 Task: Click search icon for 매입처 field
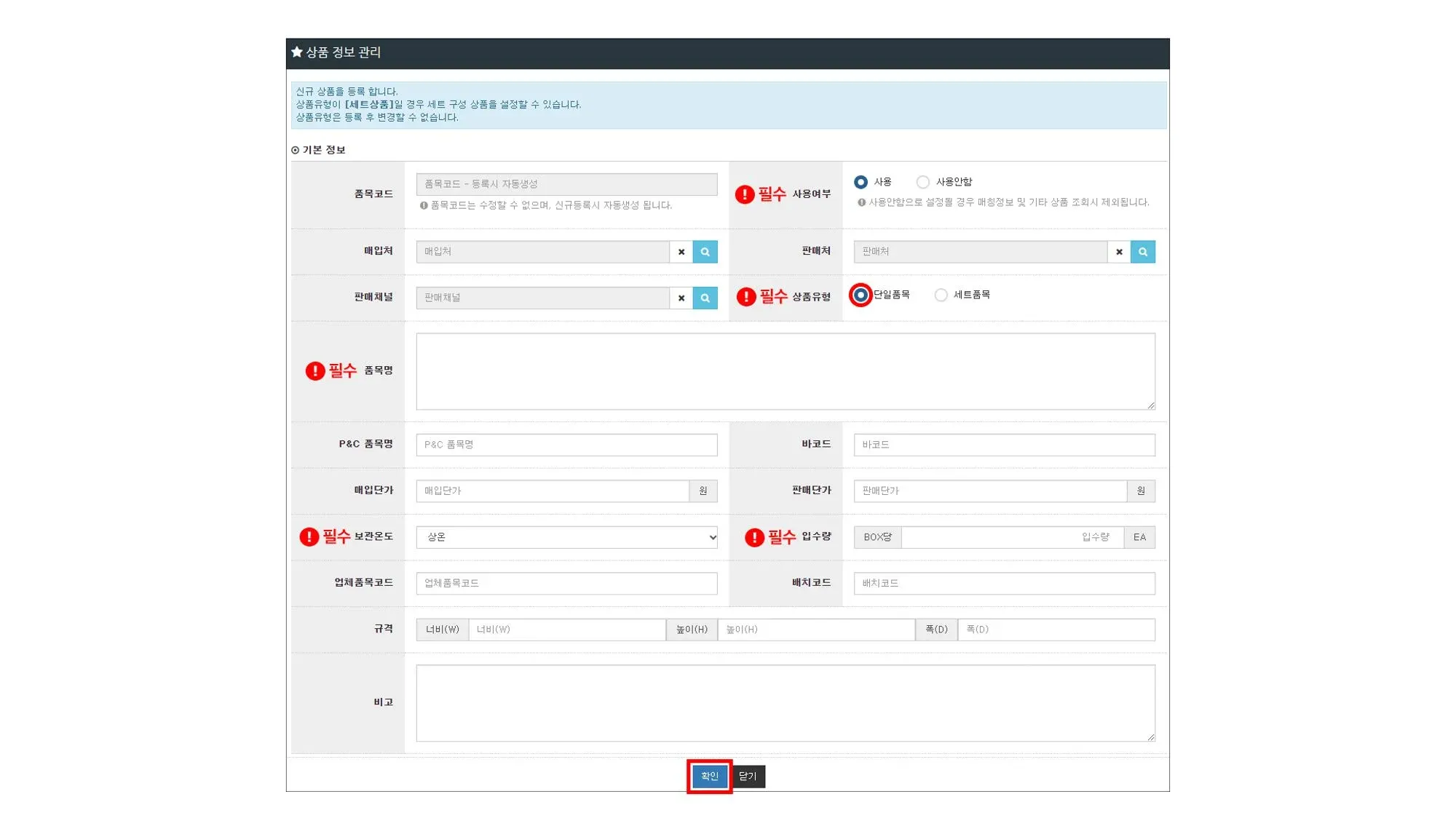(705, 252)
